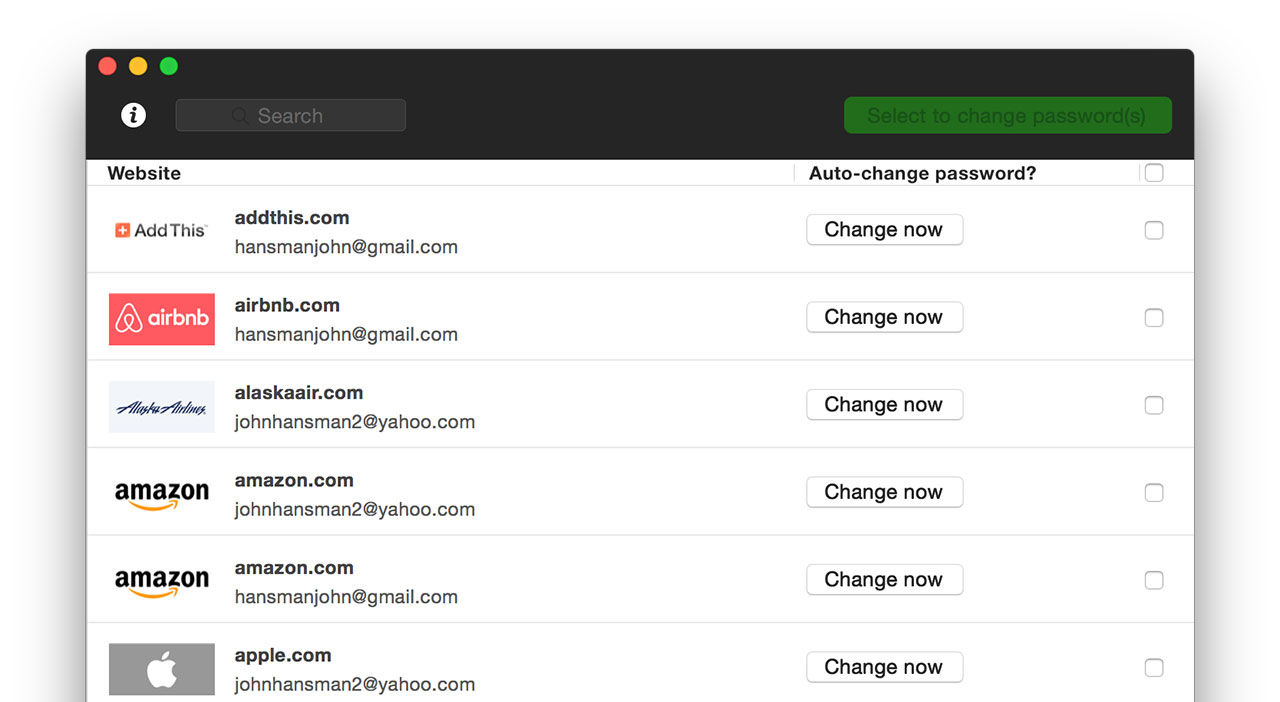Click the AddThis site logo

click(x=161, y=230)
